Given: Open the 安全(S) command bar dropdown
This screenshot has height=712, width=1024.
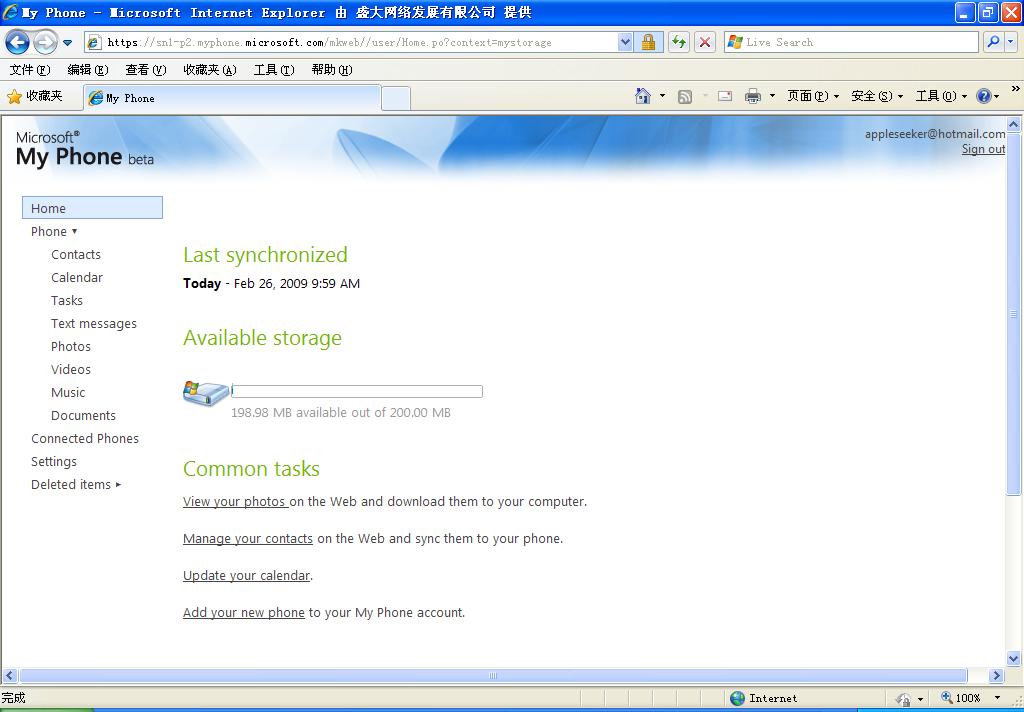Looking at the screenshot, I should point(877,96).
